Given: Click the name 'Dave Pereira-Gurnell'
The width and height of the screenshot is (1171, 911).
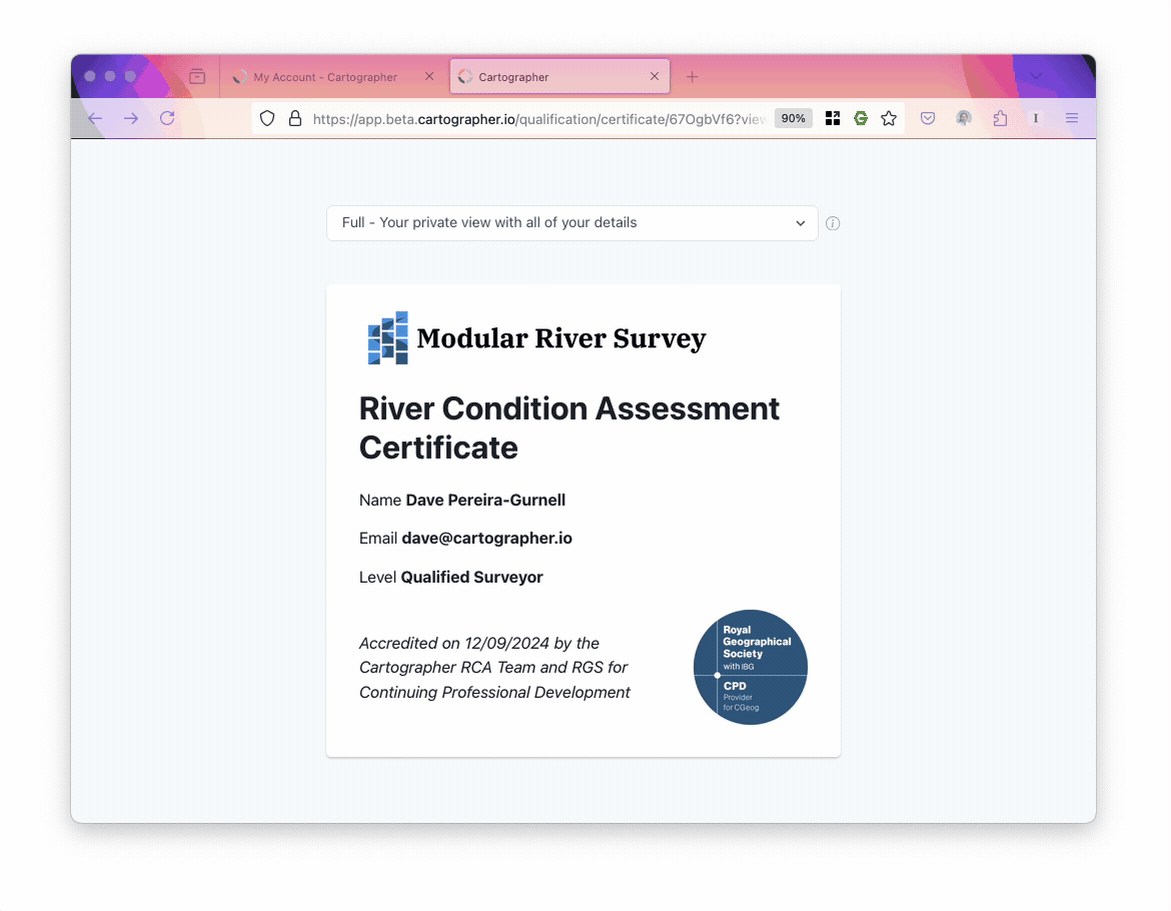Looking at the screenshot, I should 485,500.
